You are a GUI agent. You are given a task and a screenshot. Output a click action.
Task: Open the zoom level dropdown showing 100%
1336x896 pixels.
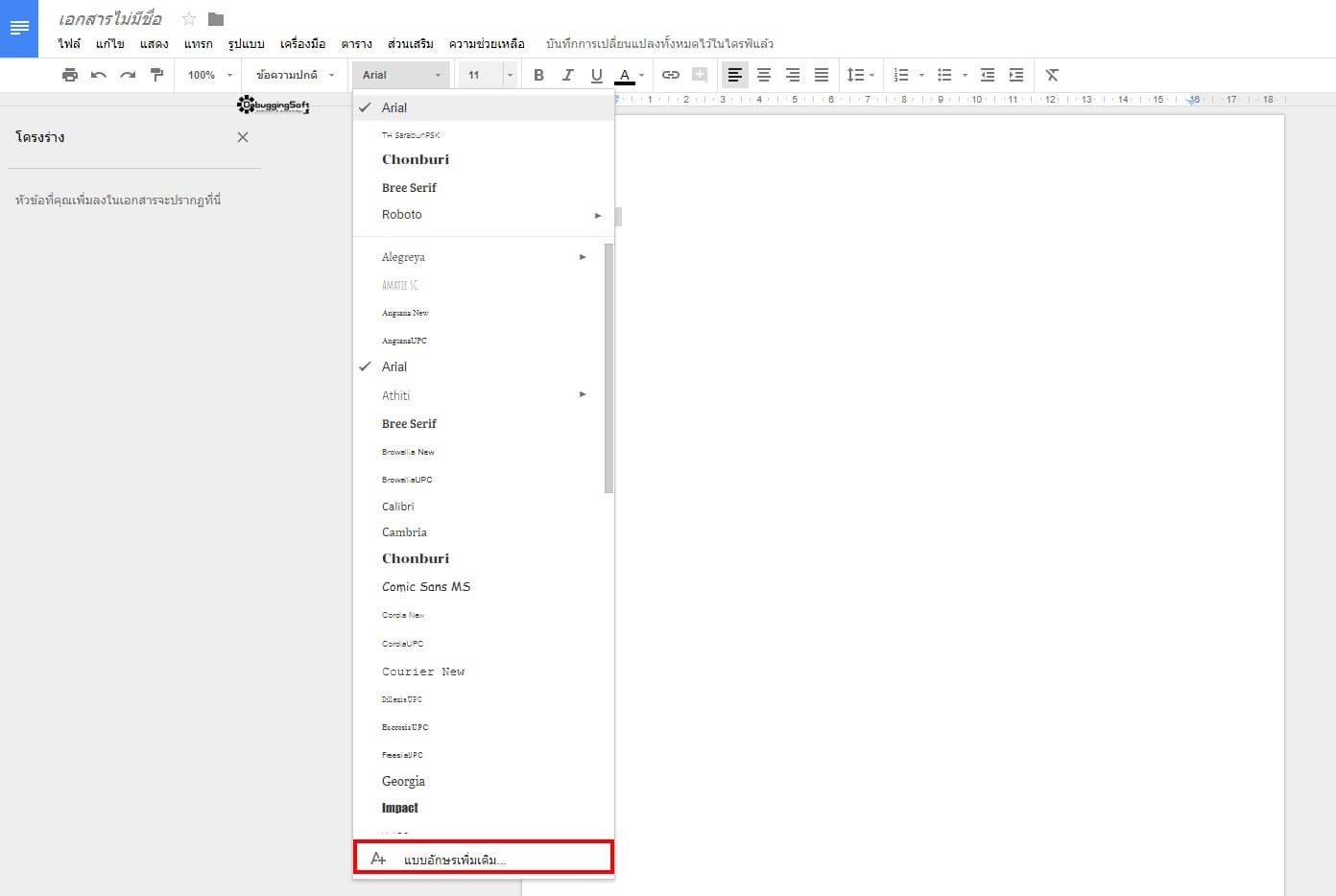207,74
